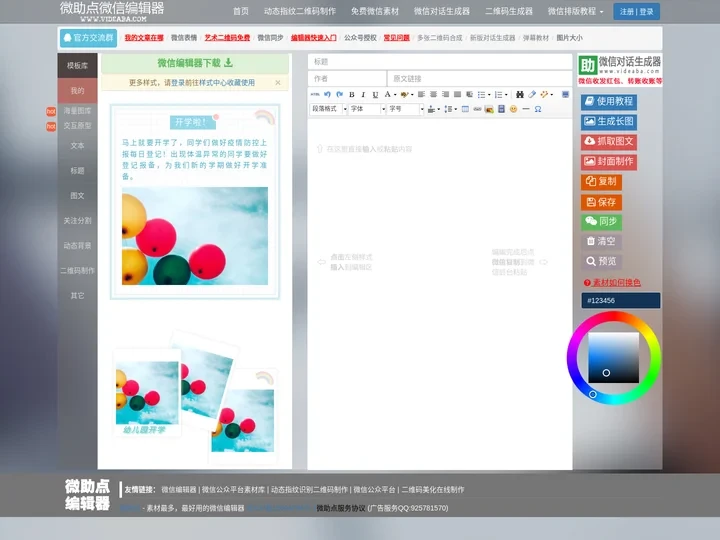Image resolution: width=720 pixels, height=540 pixels.
Task: Toggle italic formatting
Action: [x=363, y=94]
